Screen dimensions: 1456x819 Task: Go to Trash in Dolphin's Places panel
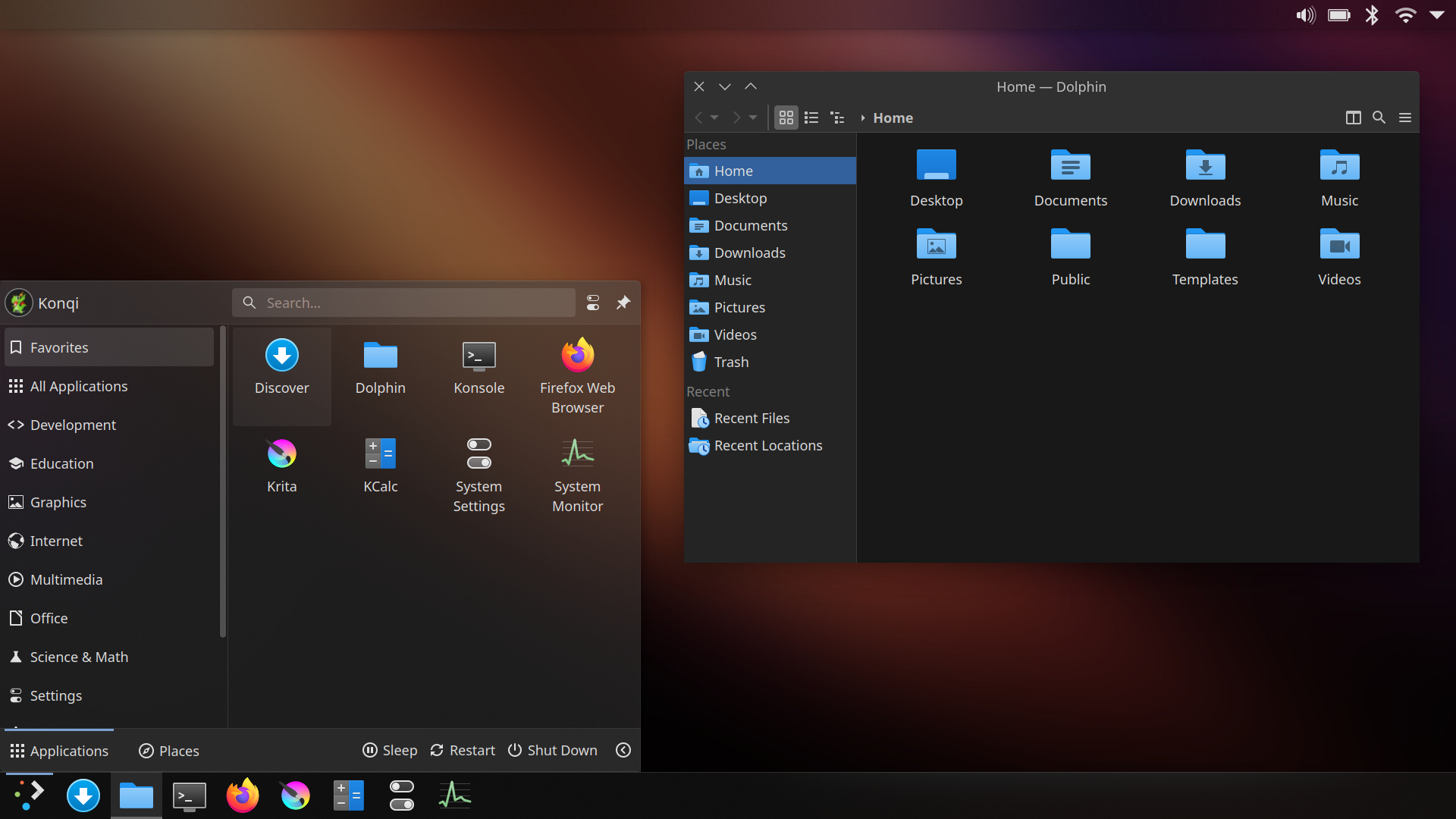click(x=770, y=362)
